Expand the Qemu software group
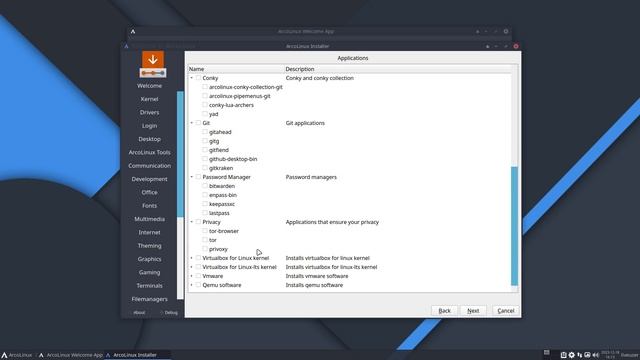This screenshot has width=640, height=360. tap(191, 284)
